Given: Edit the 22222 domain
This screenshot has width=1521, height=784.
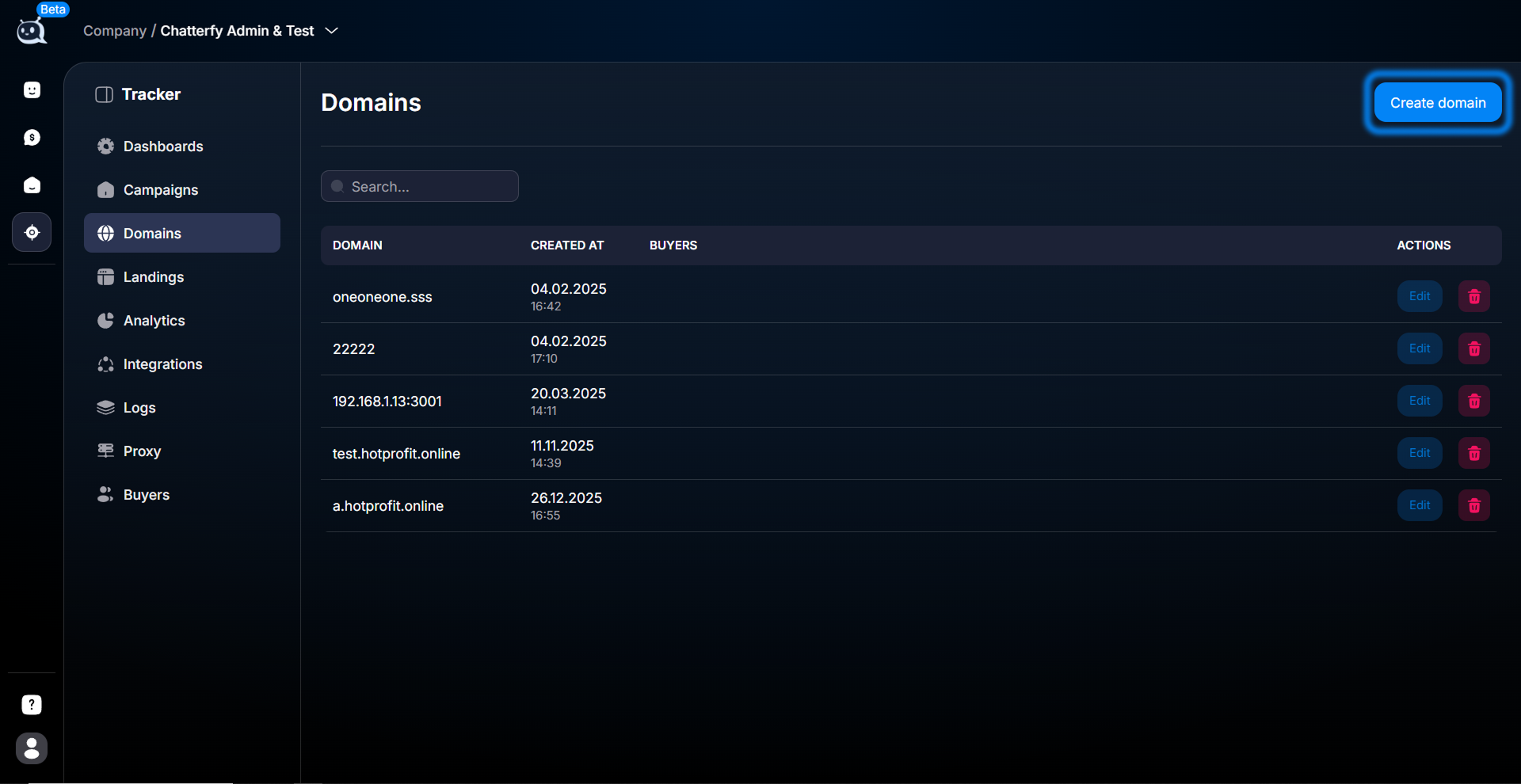Looking at the screenshot, I should (1420, 348).
